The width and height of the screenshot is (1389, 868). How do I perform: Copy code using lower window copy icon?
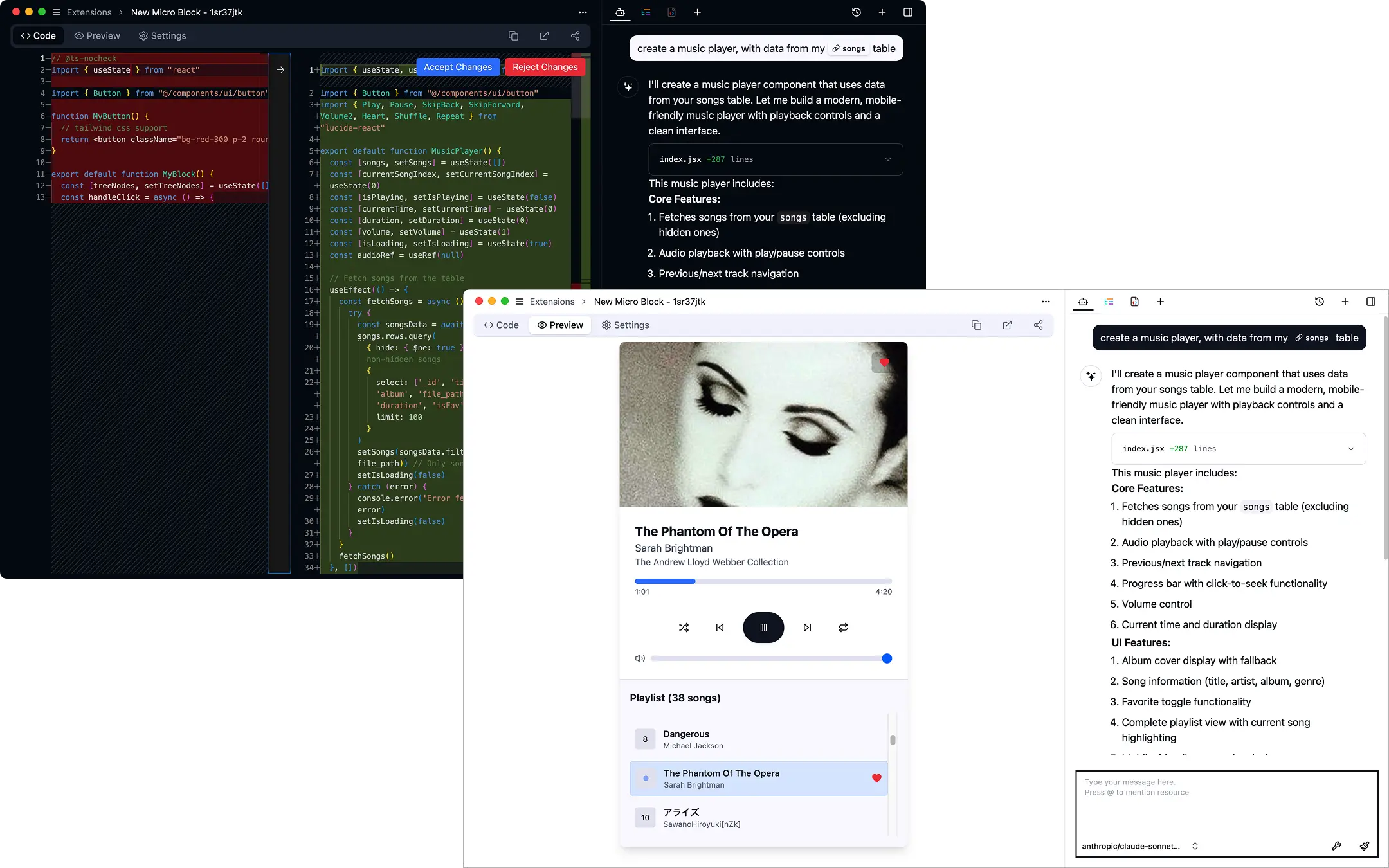pyautogui.click(x=976, y=325)
